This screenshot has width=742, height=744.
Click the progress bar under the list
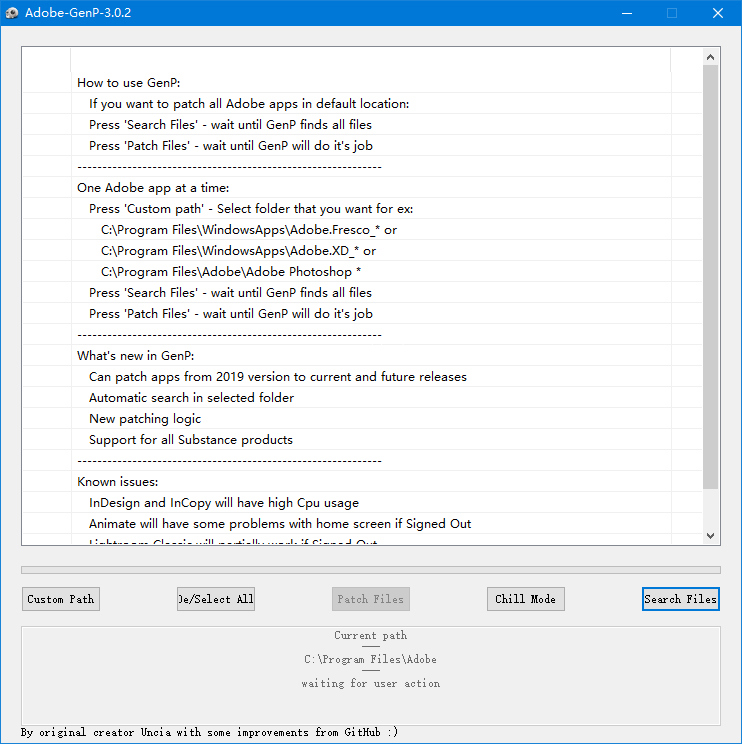tap(371, 570)
